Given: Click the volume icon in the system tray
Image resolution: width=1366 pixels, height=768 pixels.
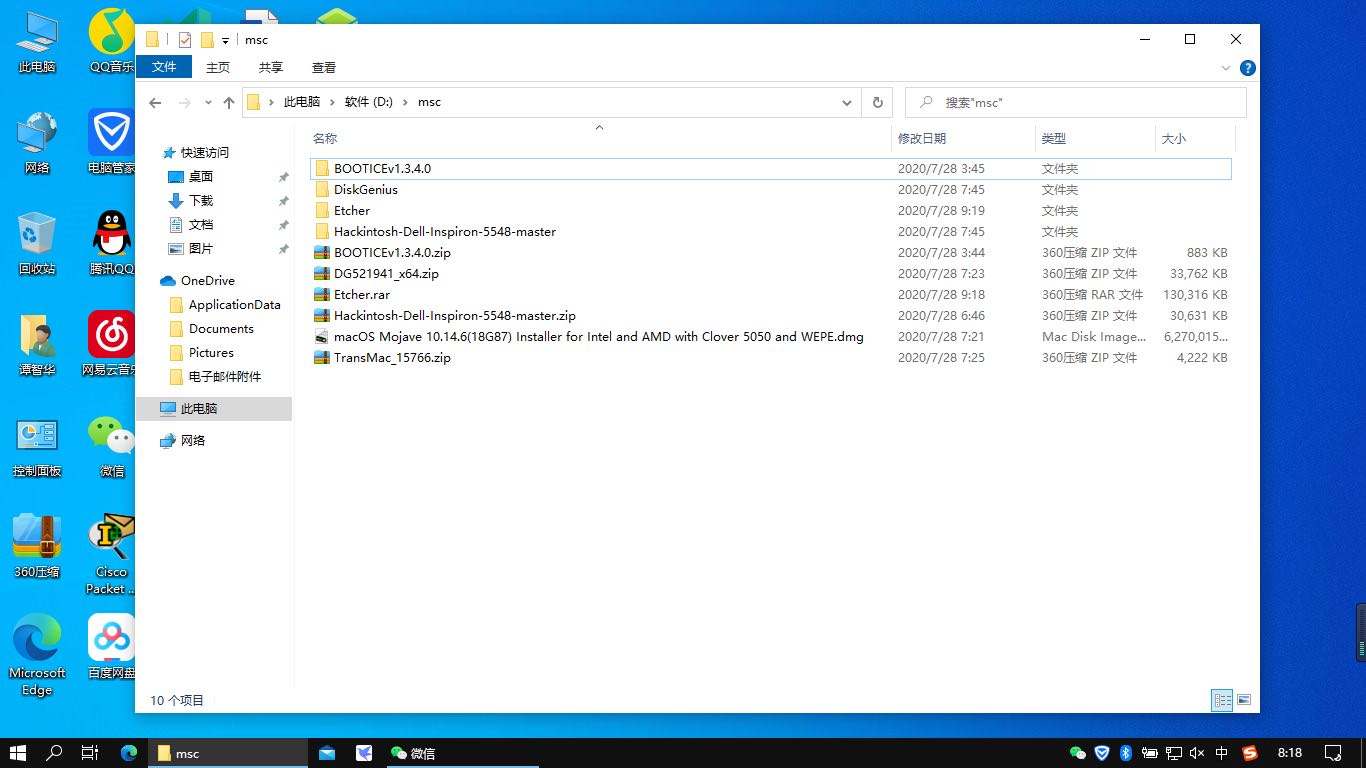Looking at the screenshot, I should (1197, 753).
